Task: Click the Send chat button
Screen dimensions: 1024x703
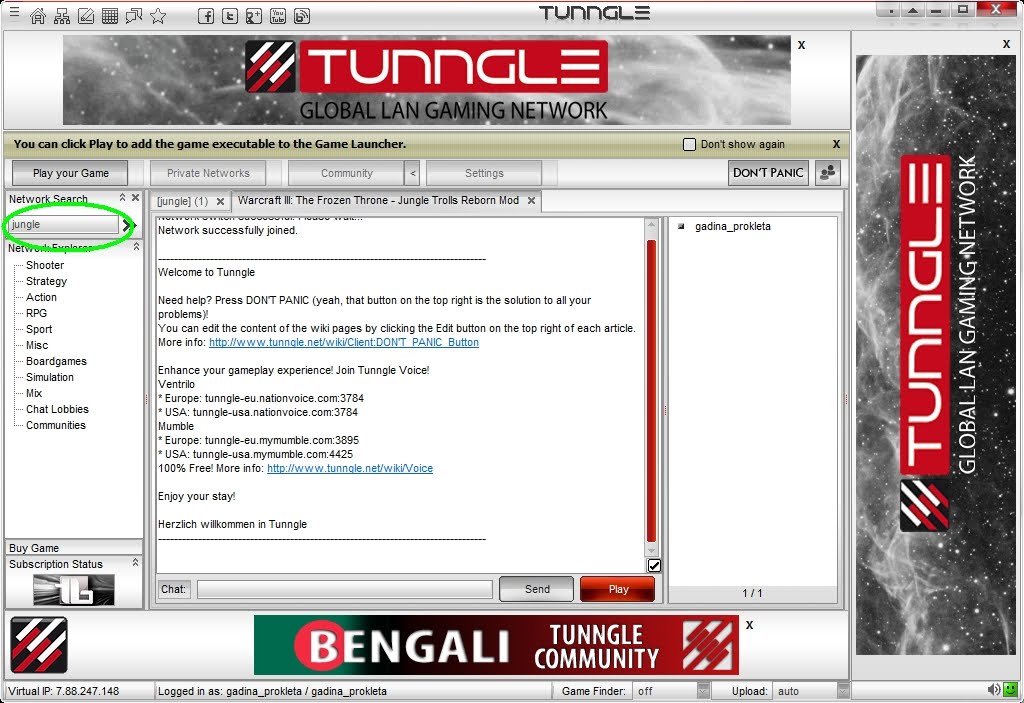Action: pos(537,589)
